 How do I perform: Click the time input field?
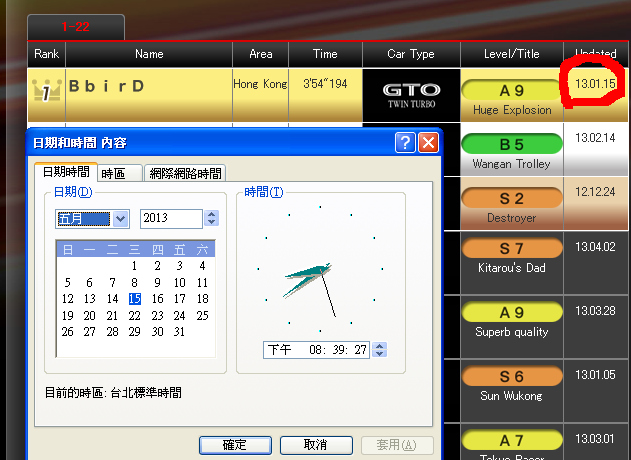315,350
